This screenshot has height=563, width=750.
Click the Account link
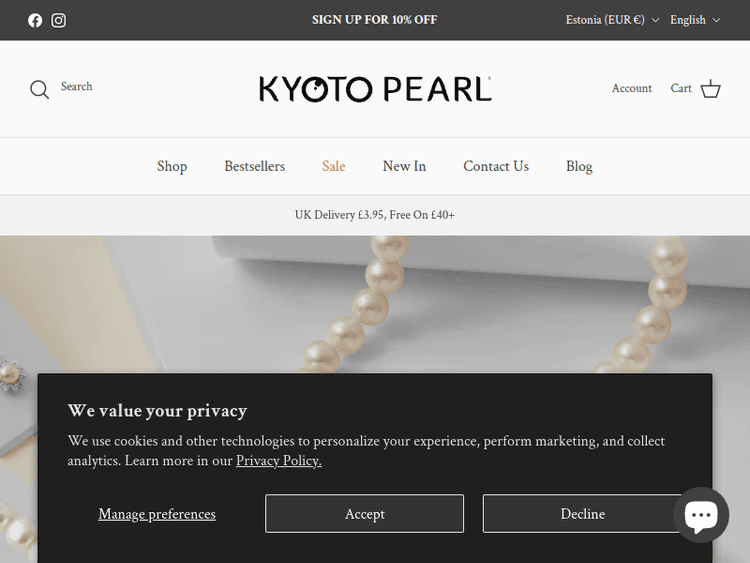(x=631, y=88)
